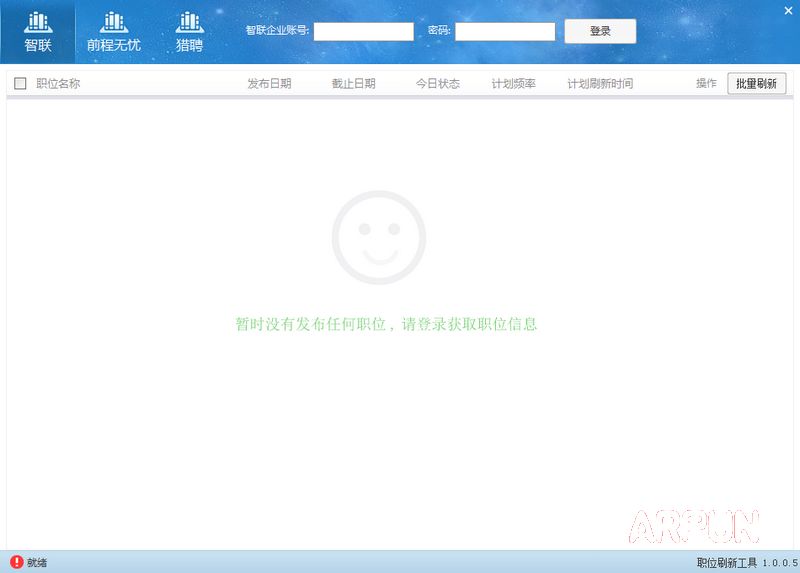Click the red alert status icon
This screenshot has height=573, width=800.
16,562
